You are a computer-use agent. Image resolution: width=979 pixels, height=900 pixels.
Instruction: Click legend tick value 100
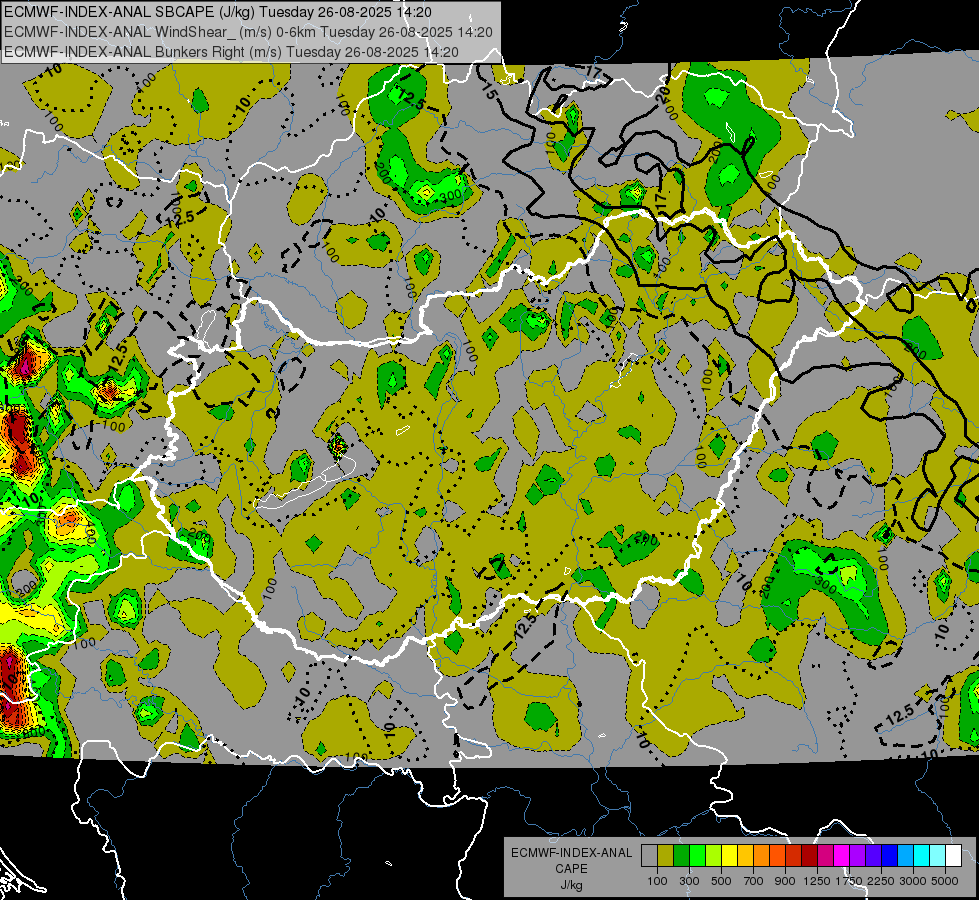coord(657,881)
